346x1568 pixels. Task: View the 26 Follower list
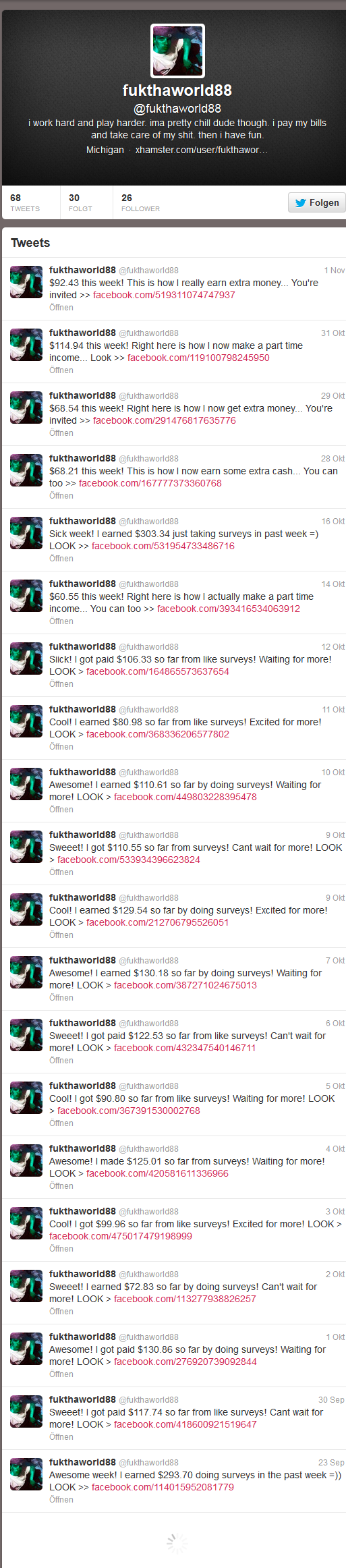tap(140, 202)
